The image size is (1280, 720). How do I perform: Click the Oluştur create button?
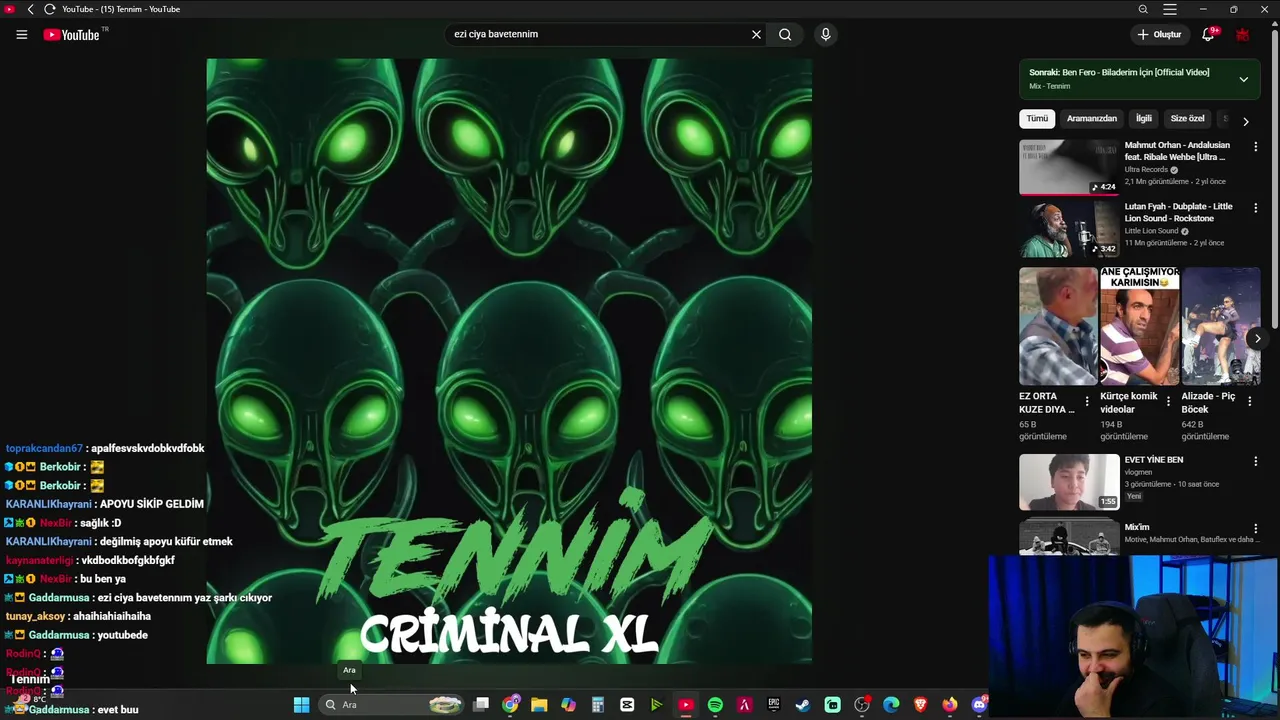pyautogui.click(x=1159, y=34)
